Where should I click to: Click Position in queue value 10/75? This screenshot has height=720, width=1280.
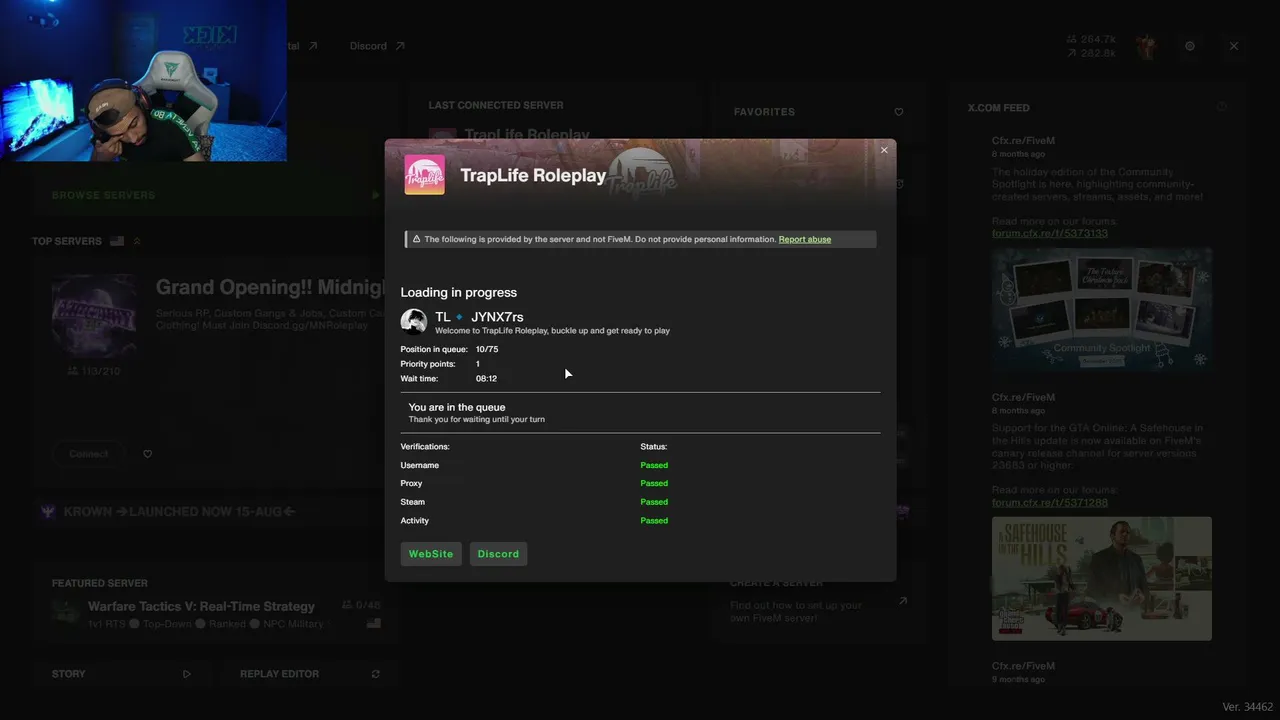point(487,350)
